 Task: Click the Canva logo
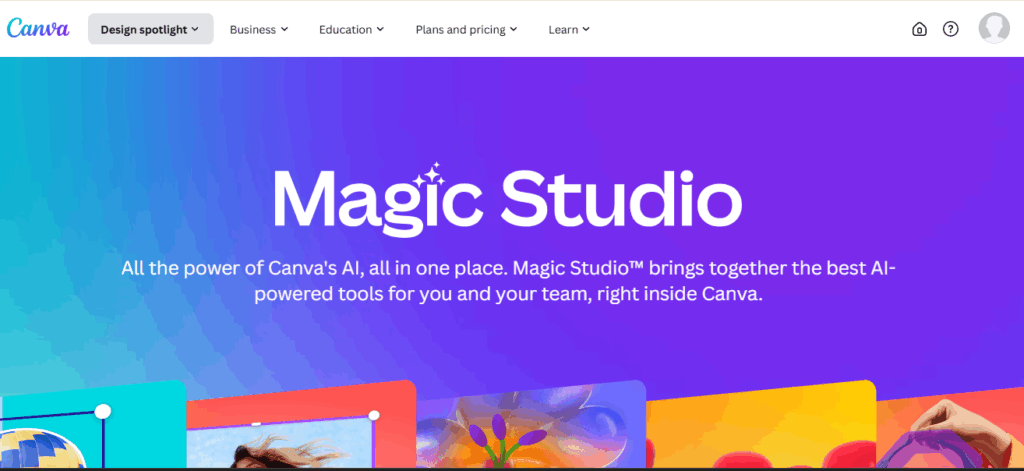click(38, 29)
